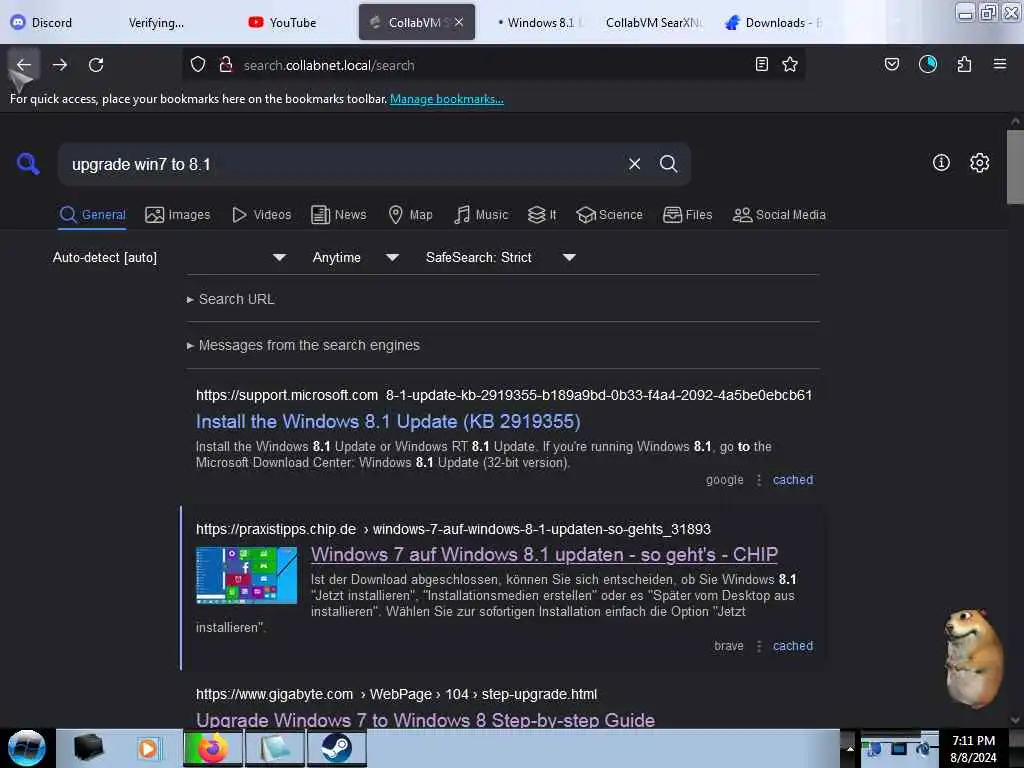
Task: Open the About info icon
Action: pyautogui.click(x=941, y=163)
